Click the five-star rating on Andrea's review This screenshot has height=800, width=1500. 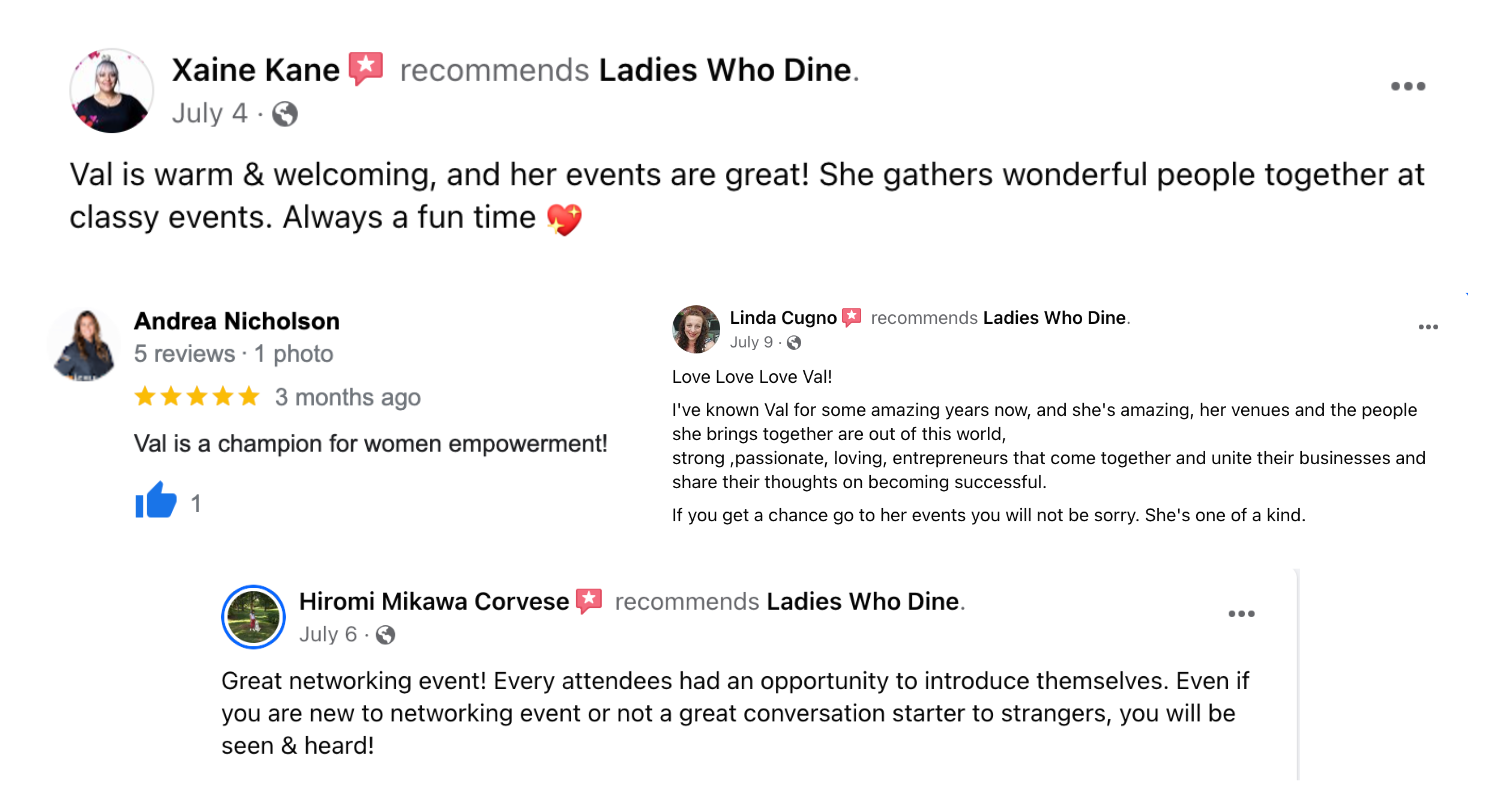(197, 396)
